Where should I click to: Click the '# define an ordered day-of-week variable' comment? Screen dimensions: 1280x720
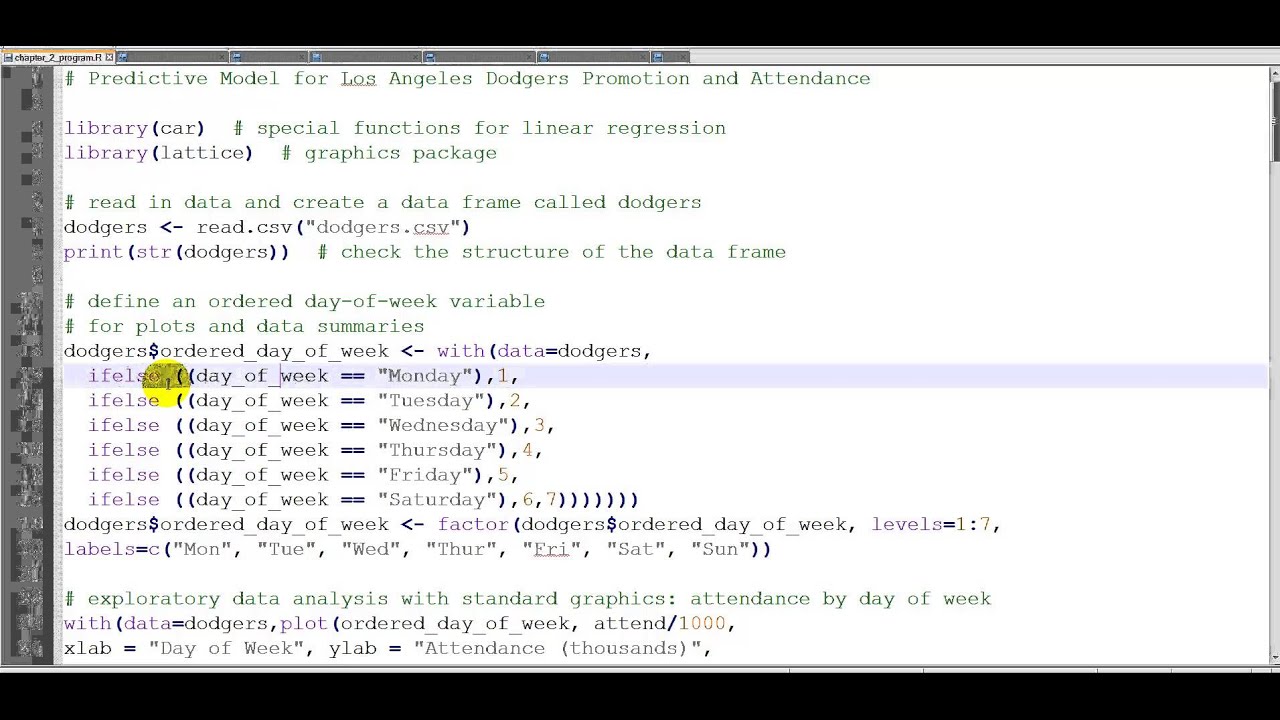(305, 301)
